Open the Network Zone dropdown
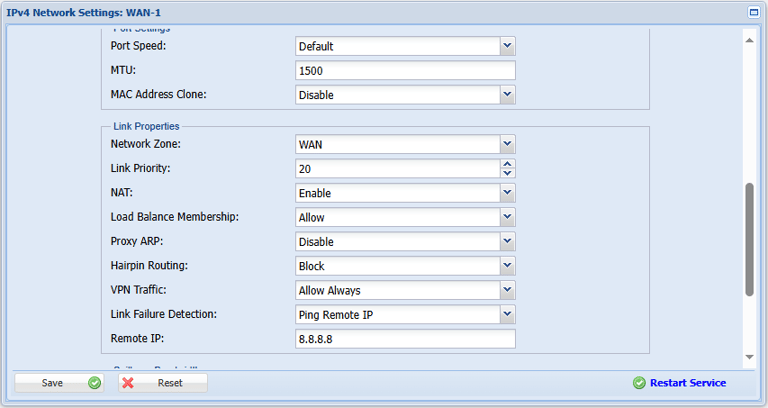Screen dimensions: 768x408 pos(507,144)
